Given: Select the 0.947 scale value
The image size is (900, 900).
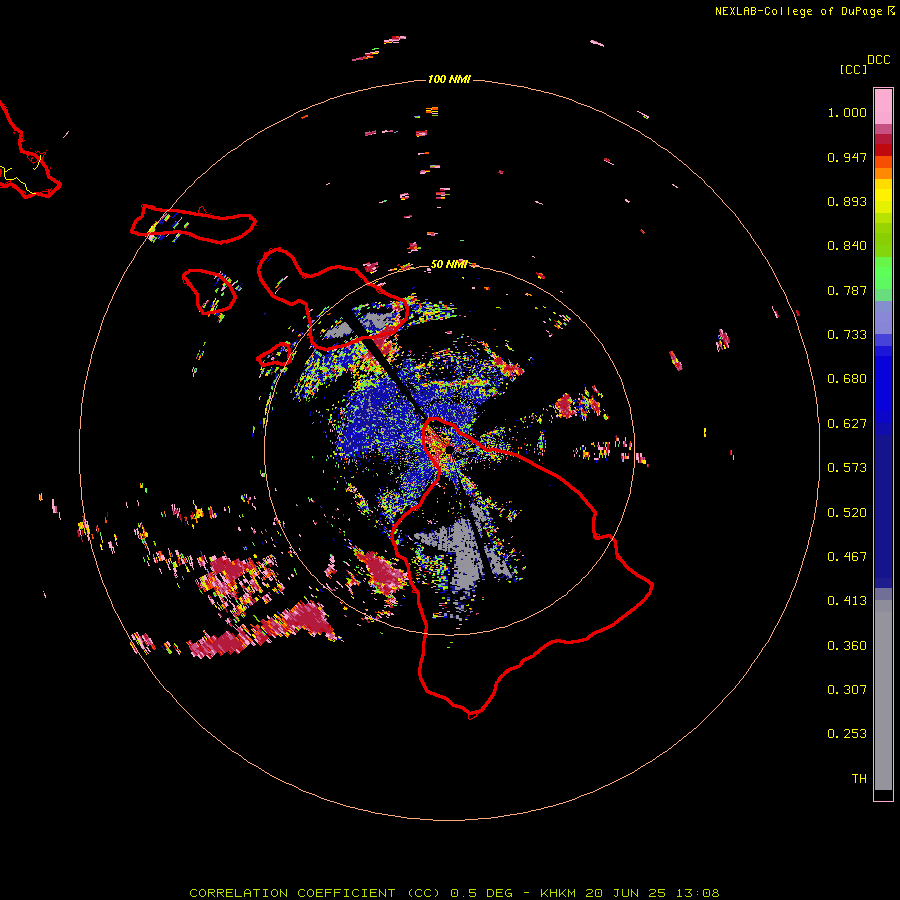Looking at the screenshot, I should (847, 157).
